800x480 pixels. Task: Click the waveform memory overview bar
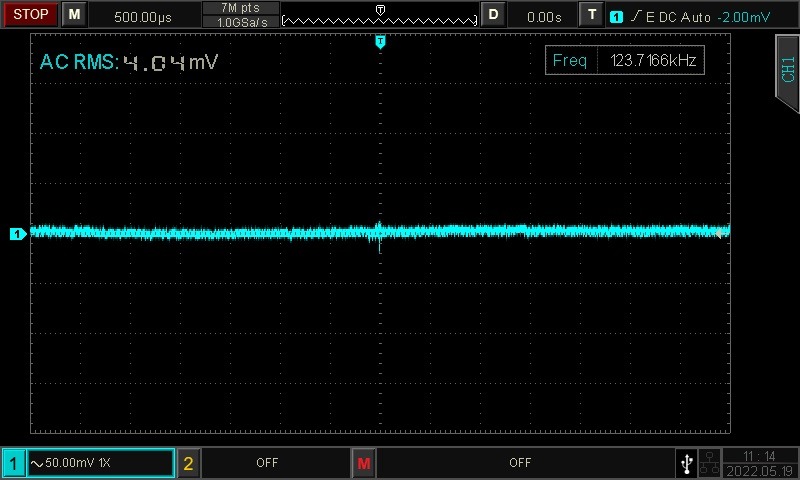[x=380, y=20]
